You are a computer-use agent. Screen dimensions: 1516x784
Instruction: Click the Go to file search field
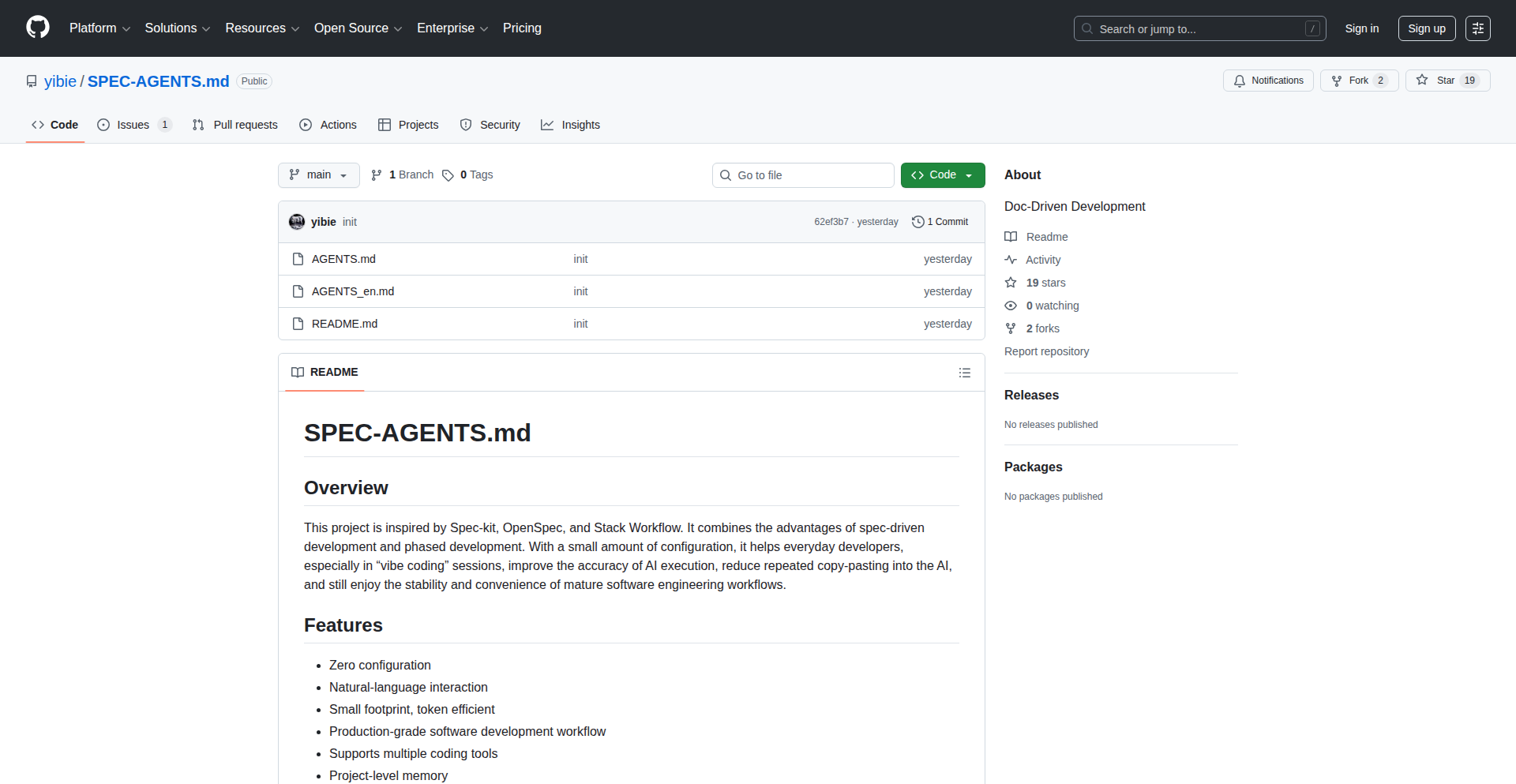point(803,174)
